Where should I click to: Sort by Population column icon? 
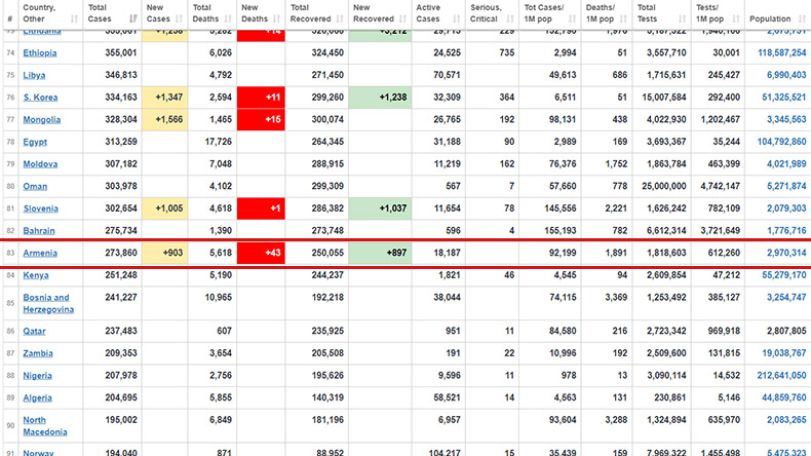[802, 19]
